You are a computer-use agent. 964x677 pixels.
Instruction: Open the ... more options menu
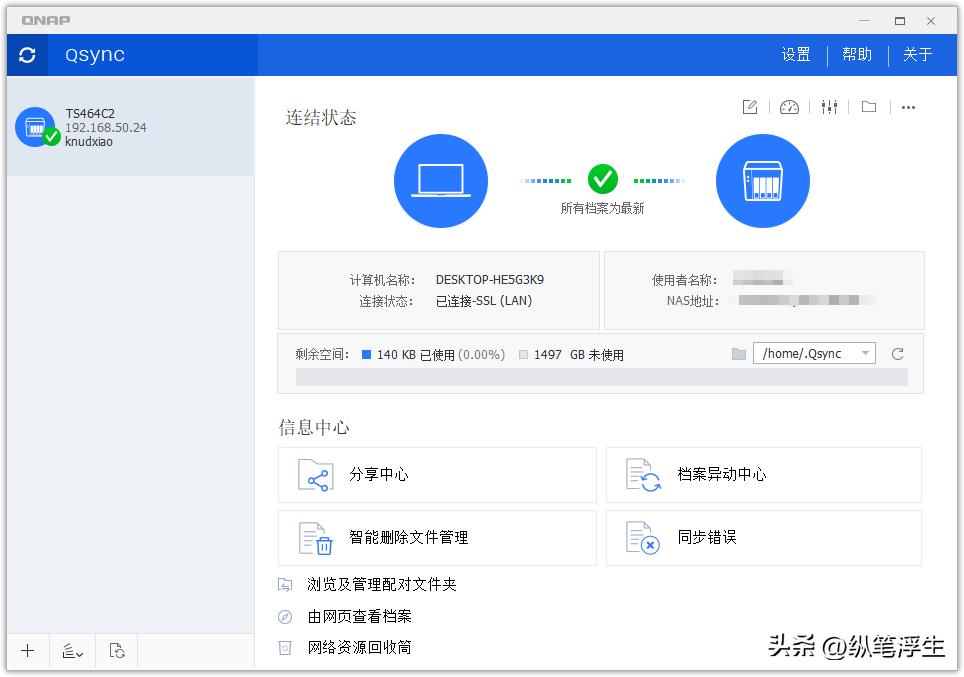click(x=907, y=107)
